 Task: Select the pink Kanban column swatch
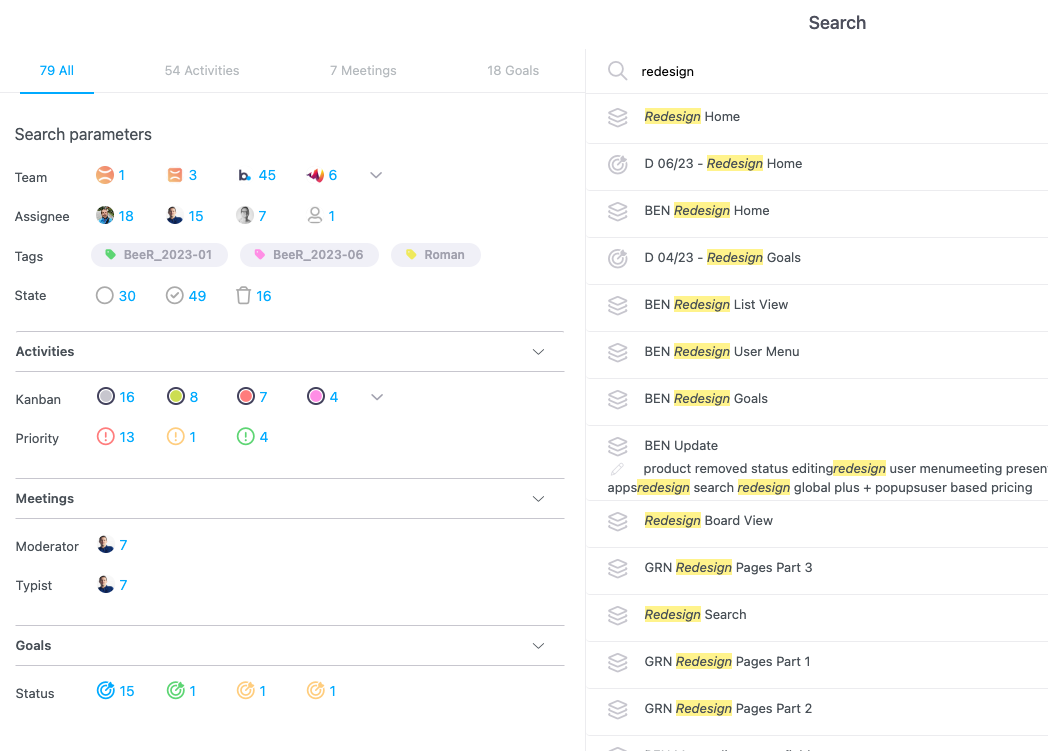(x=316, y=397)
